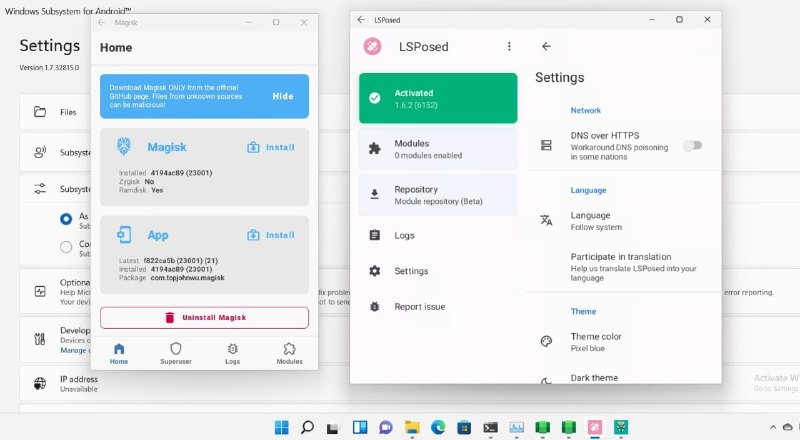Open the Windows Start menu
The width and height of the screenshot is (800, 440).
[x=281, y=427]
